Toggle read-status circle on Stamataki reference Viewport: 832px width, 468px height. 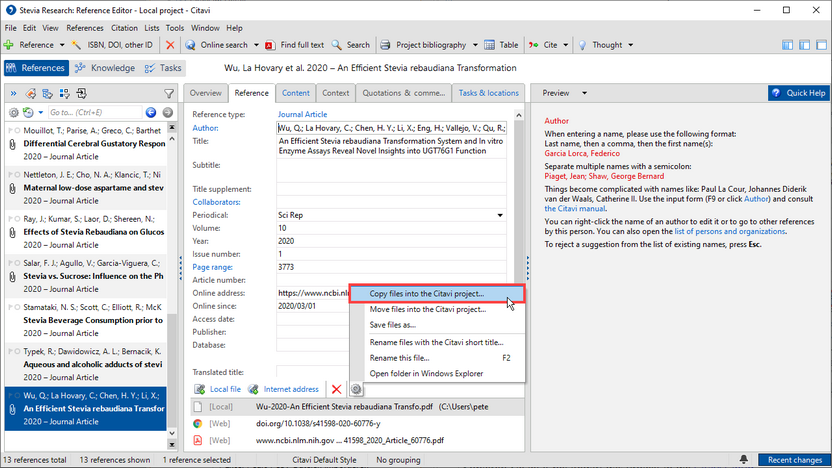tap(18, 307)
